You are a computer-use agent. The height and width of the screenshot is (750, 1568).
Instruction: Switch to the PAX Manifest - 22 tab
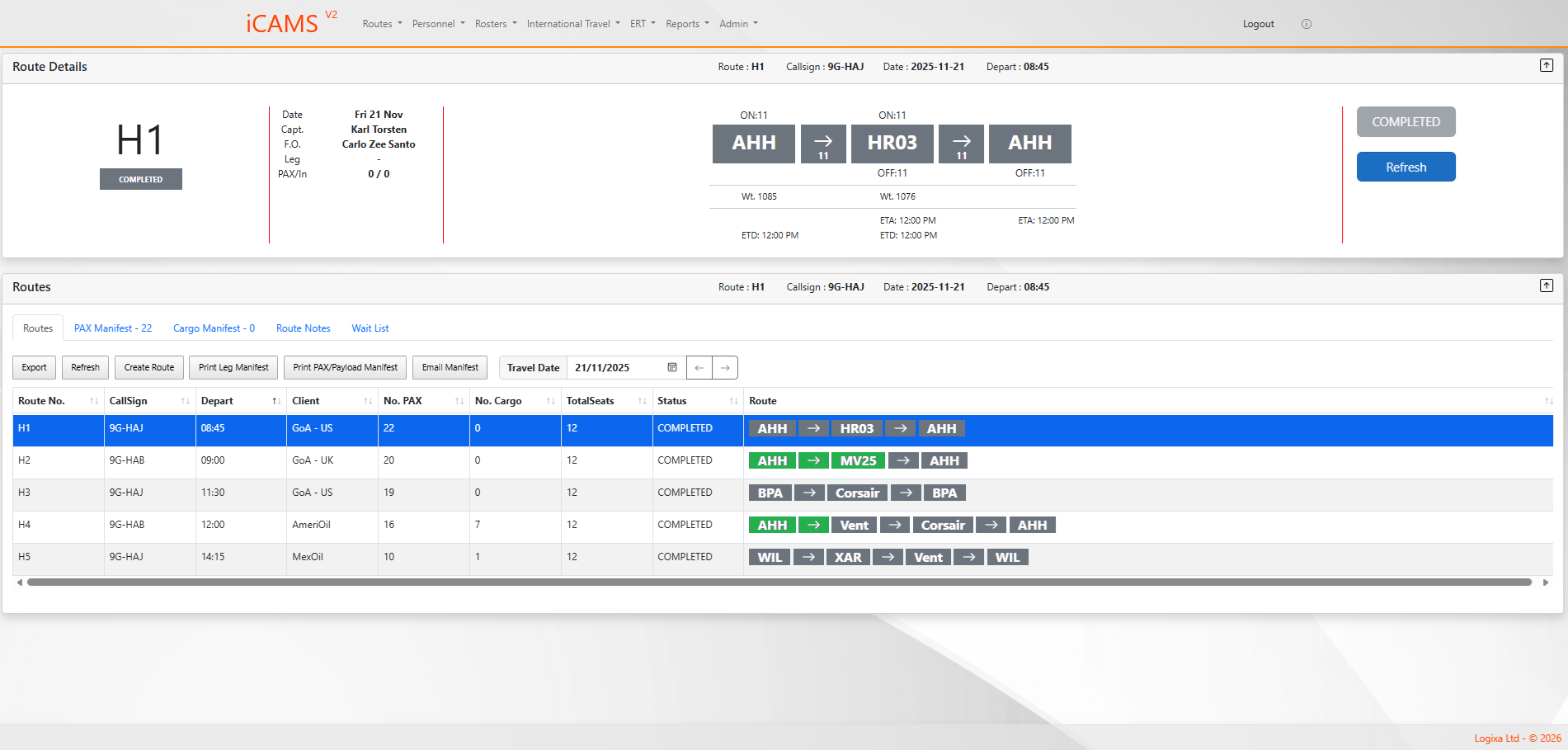[x=113, y=328]
